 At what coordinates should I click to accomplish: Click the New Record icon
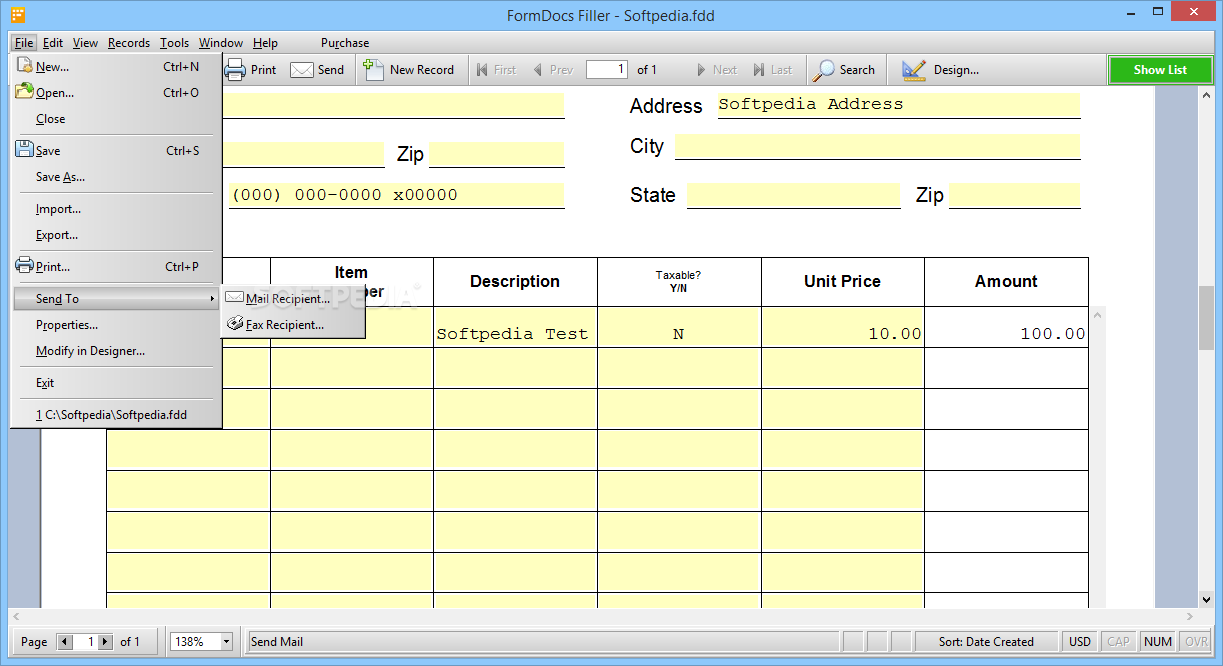[x=374, y=70]
